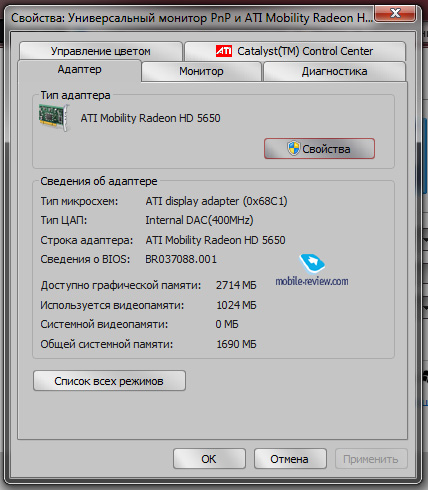
Task: Click the Тип микросхем label
Action: pyautogui.click(x=79, y=201)
